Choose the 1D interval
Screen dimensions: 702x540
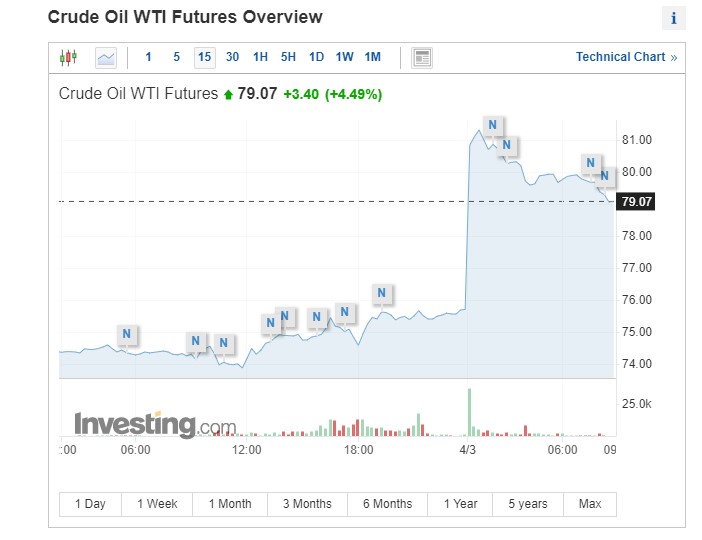(316, 57)
